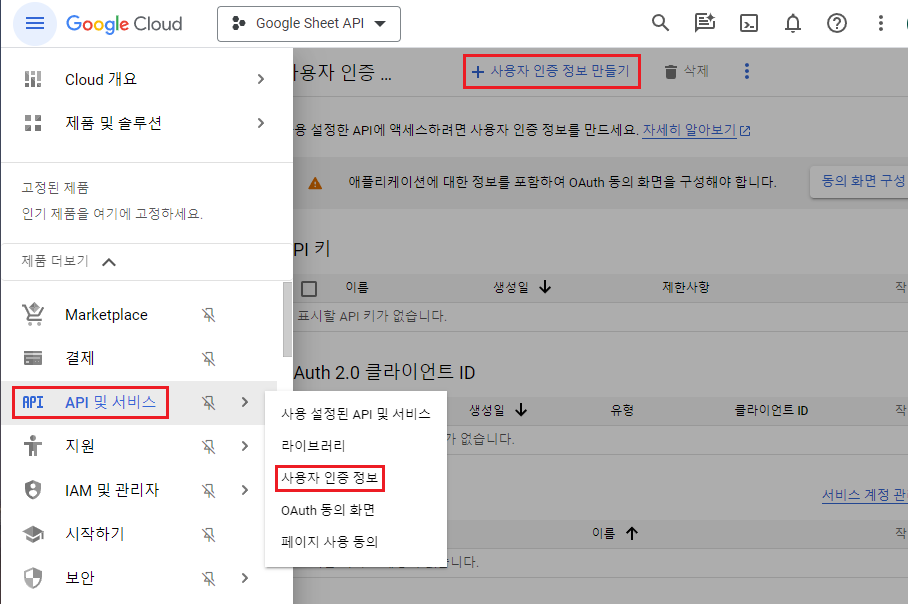
Task: Open the help question mark icon
Action: point(837,23)
